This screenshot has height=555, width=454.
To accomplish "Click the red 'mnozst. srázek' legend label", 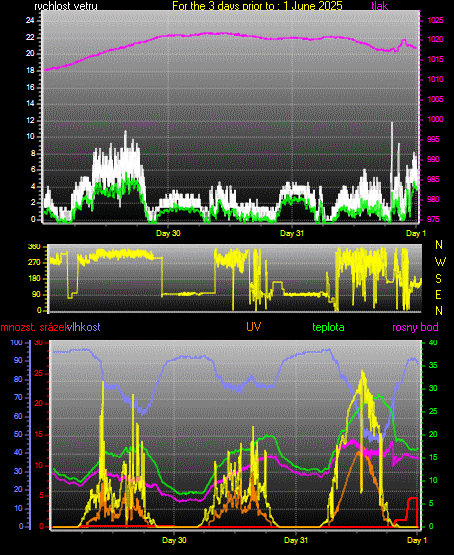I will 34,327.
